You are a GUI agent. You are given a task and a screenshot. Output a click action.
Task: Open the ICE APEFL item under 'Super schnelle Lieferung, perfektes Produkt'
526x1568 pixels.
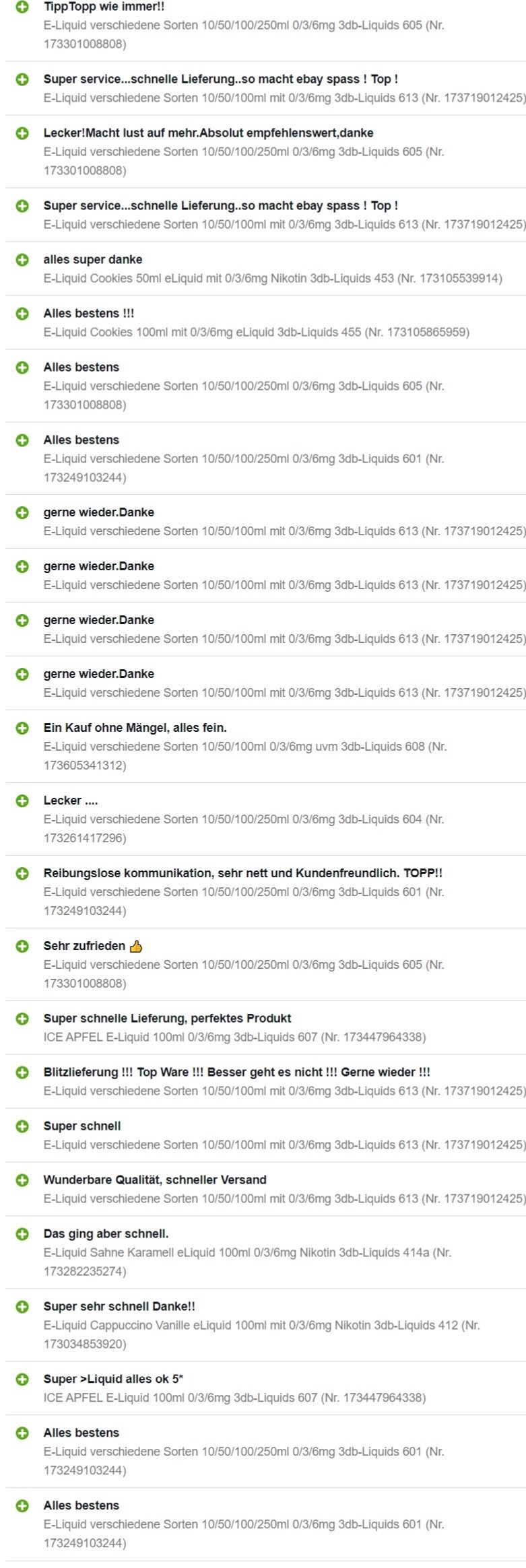[234, 1037]
